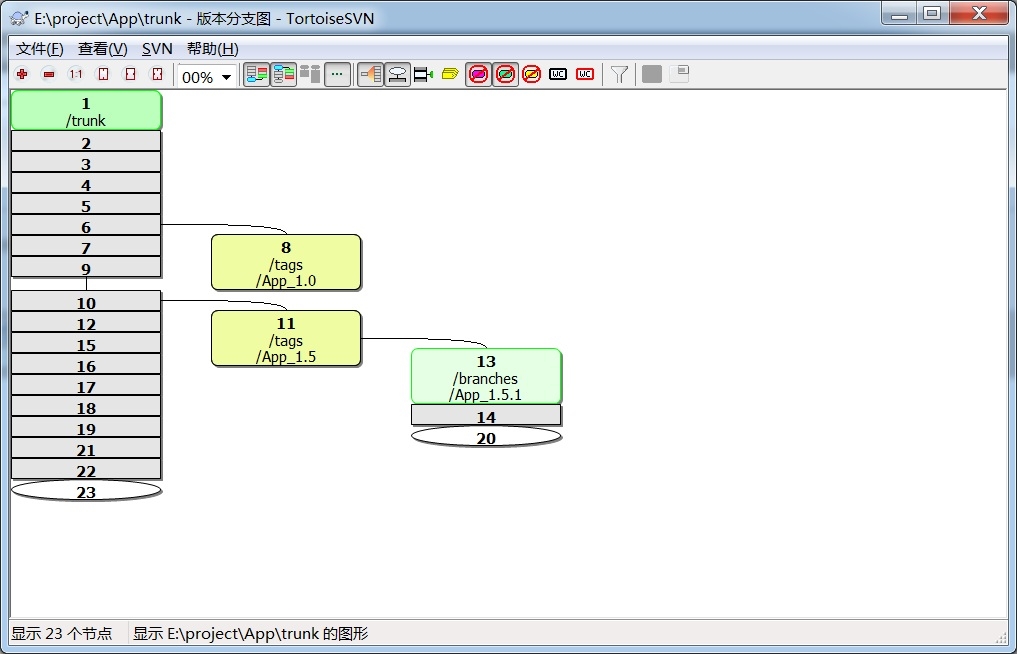Open the funnel filter icon

619,75
